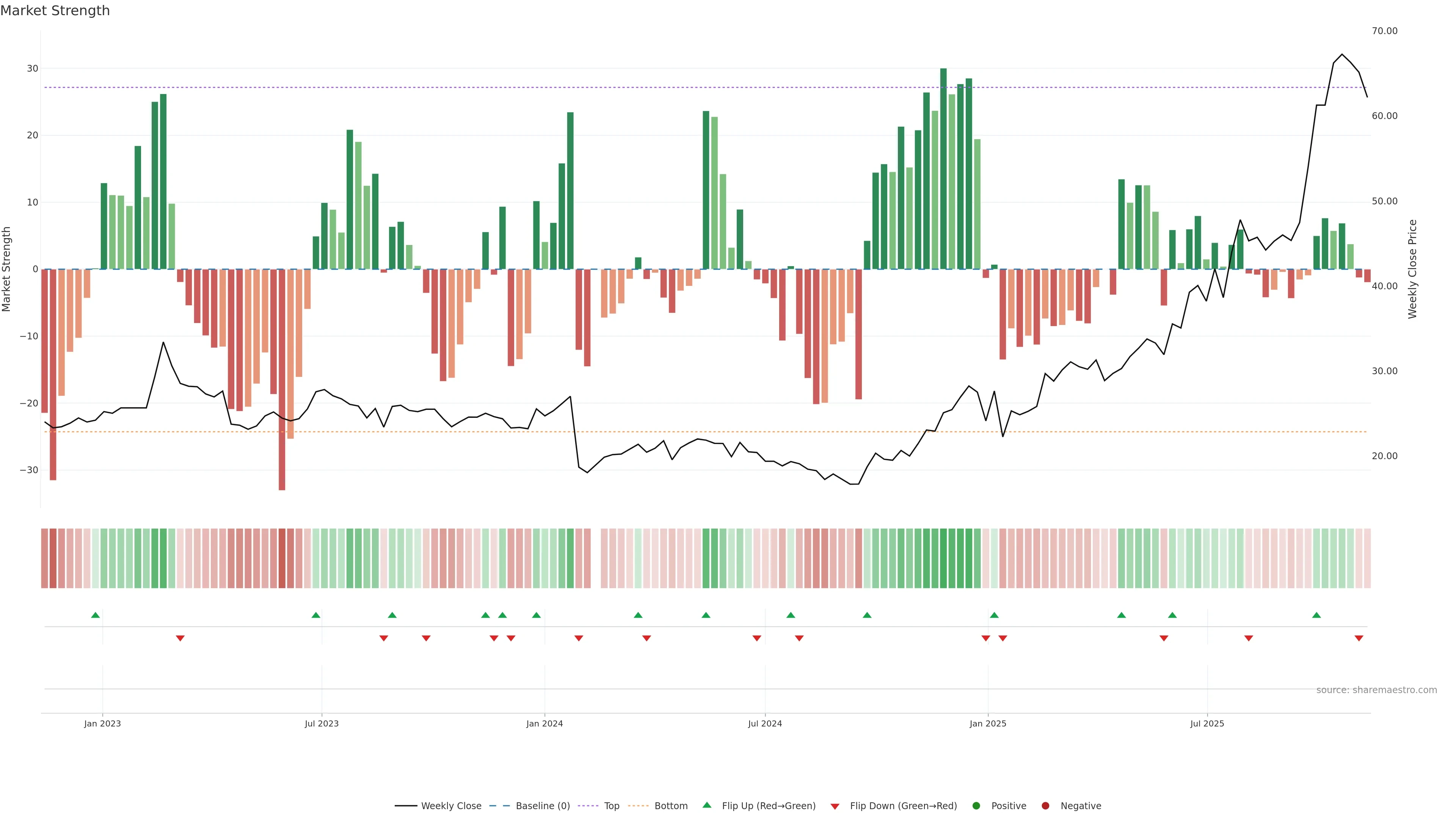1456x819 pixels.
Task: Click the Weekly Close Price axis title
Action: coord(1412,269)
